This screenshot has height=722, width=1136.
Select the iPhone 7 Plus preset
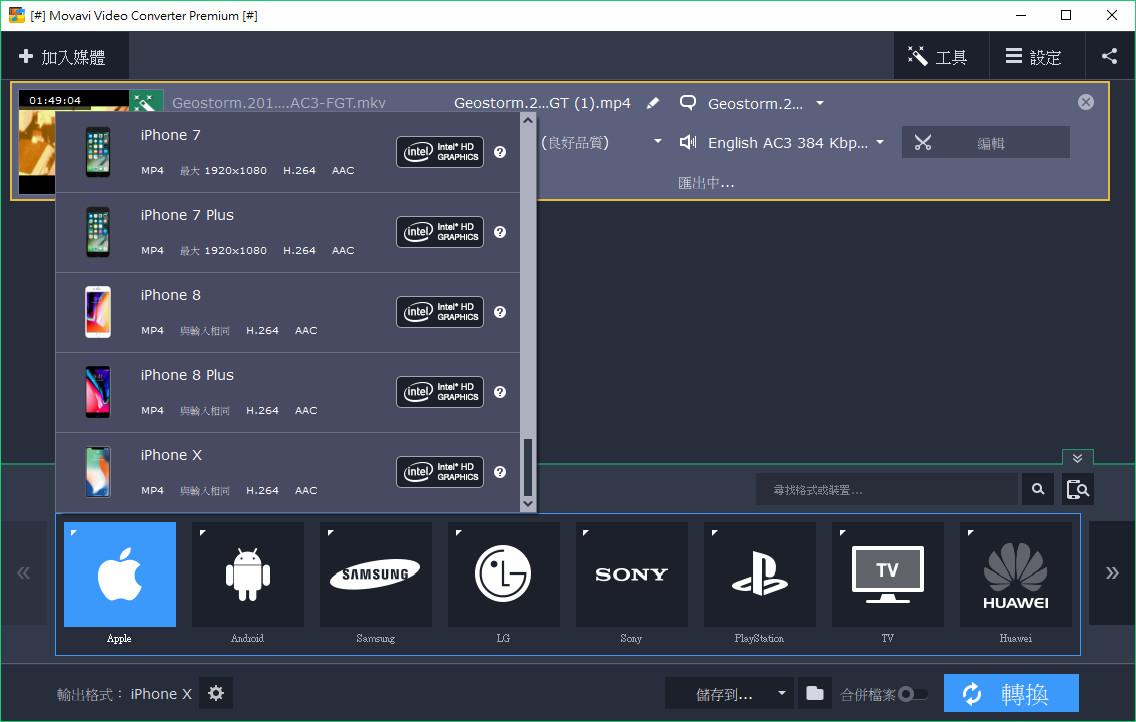pos(288,232)
